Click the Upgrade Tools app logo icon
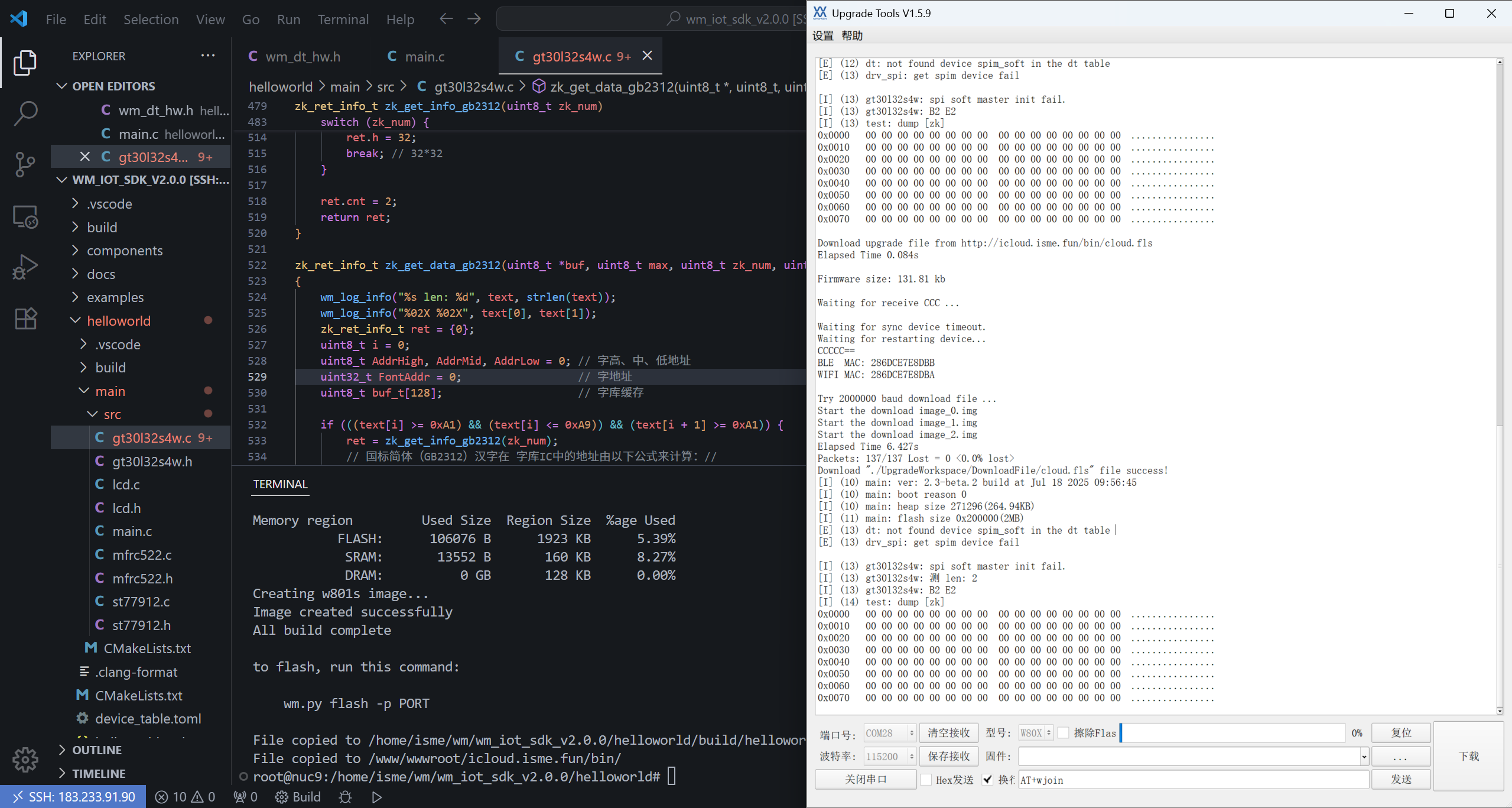This screenshot has width=1512, height=808. pos(820,13)
